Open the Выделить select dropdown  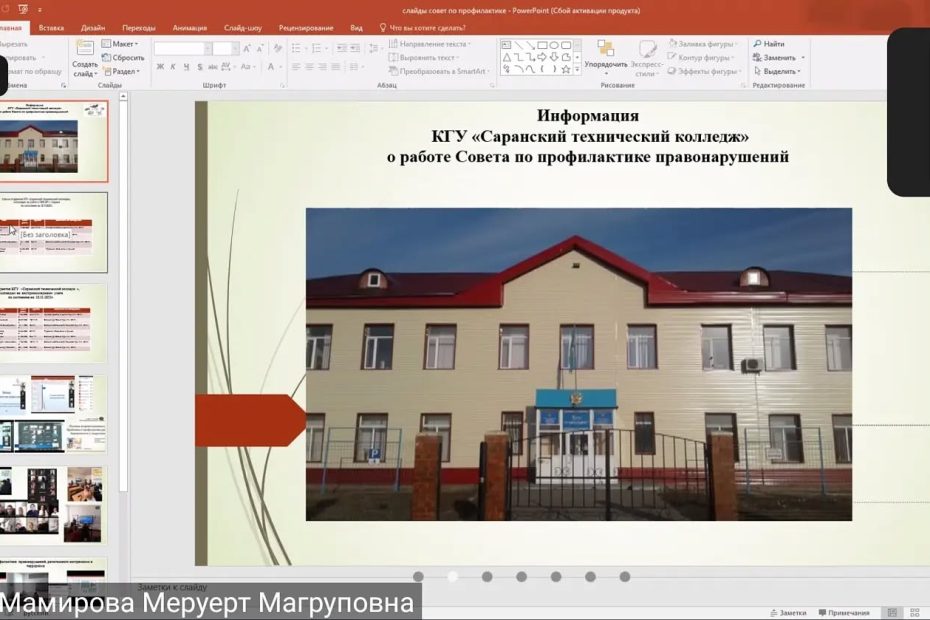778,71
